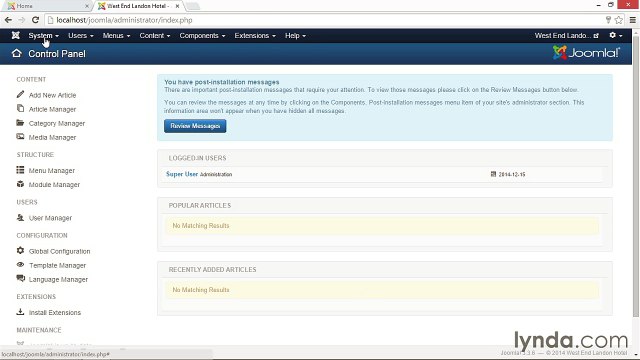640x360 pixels.
Task: Open the Language Manager link
Action: coord(58,279)
